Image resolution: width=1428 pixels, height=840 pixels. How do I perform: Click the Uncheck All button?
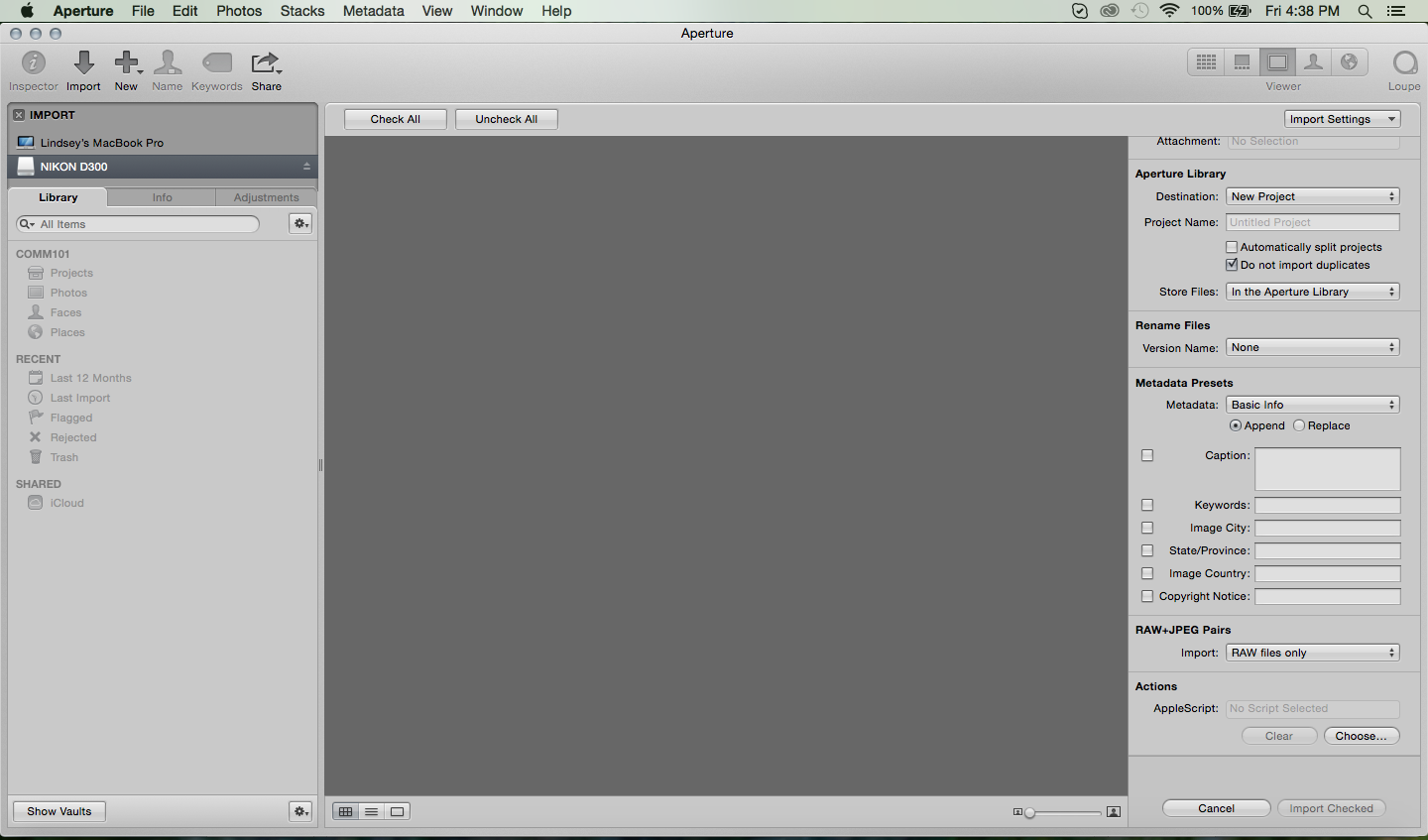click(x=507, y=119)
